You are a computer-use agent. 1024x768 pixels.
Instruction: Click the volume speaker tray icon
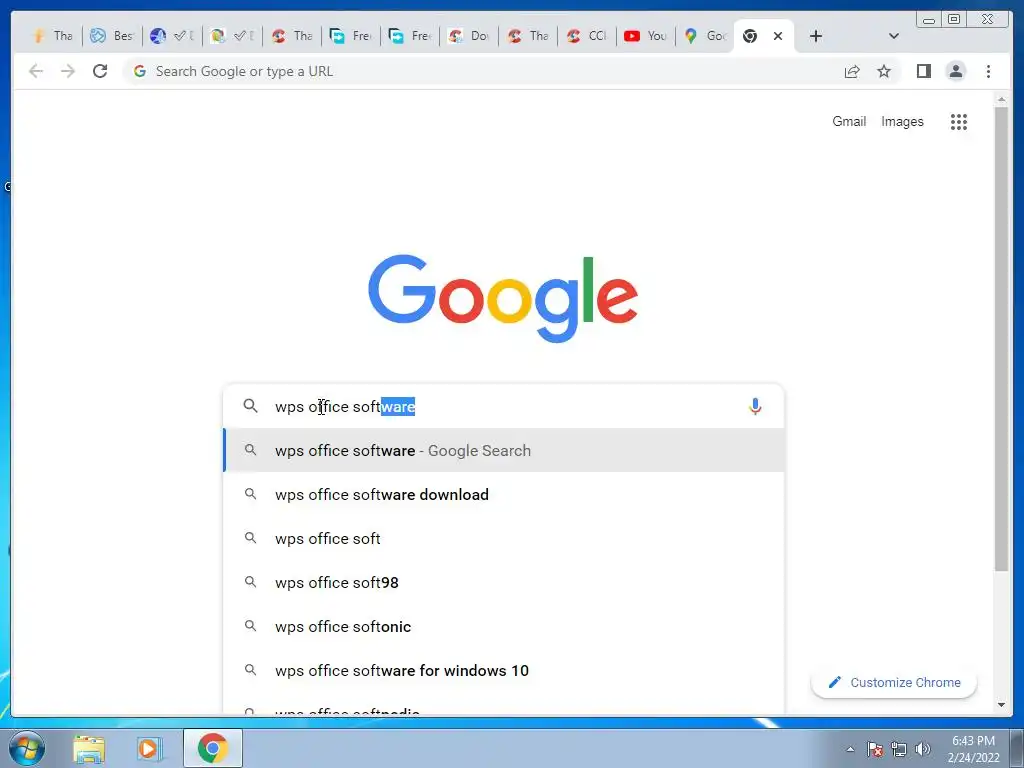(x=923, y=749)
